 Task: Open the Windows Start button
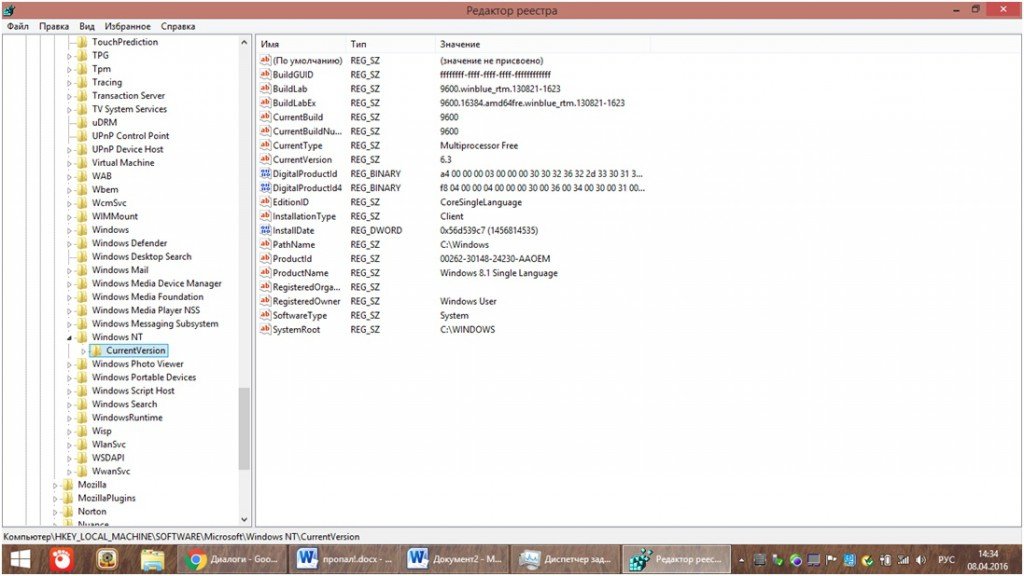point(21,560)
